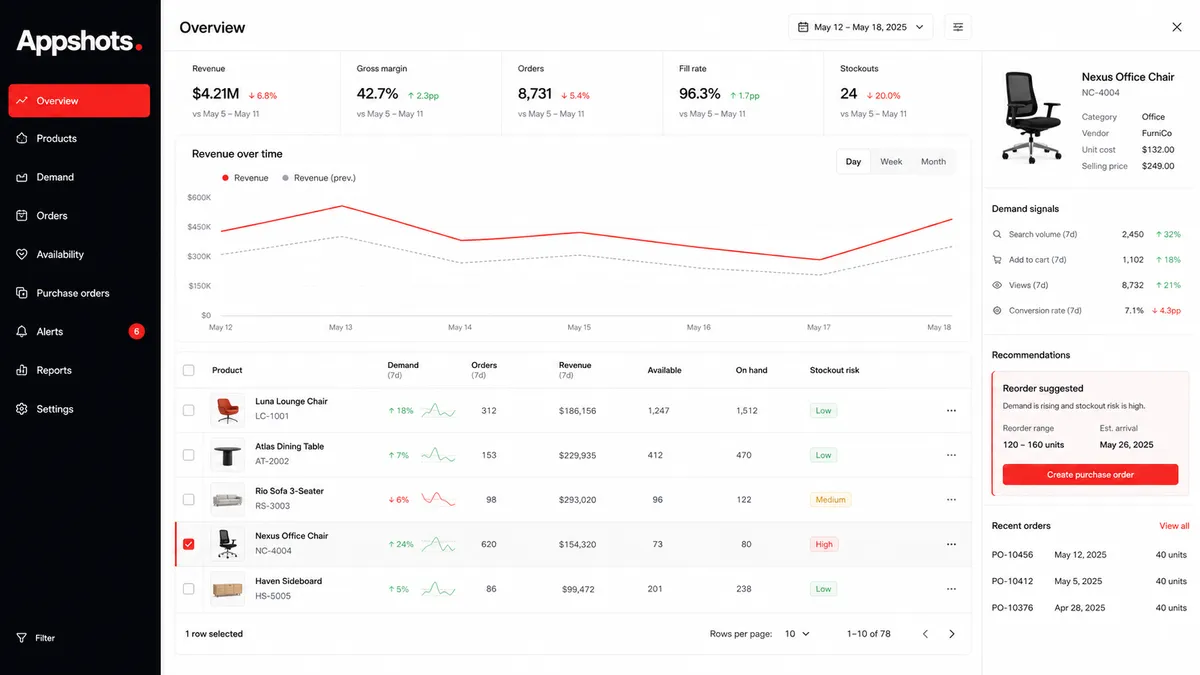
Task: Open recent order PO-10456
Action: tap(1089, 555)
